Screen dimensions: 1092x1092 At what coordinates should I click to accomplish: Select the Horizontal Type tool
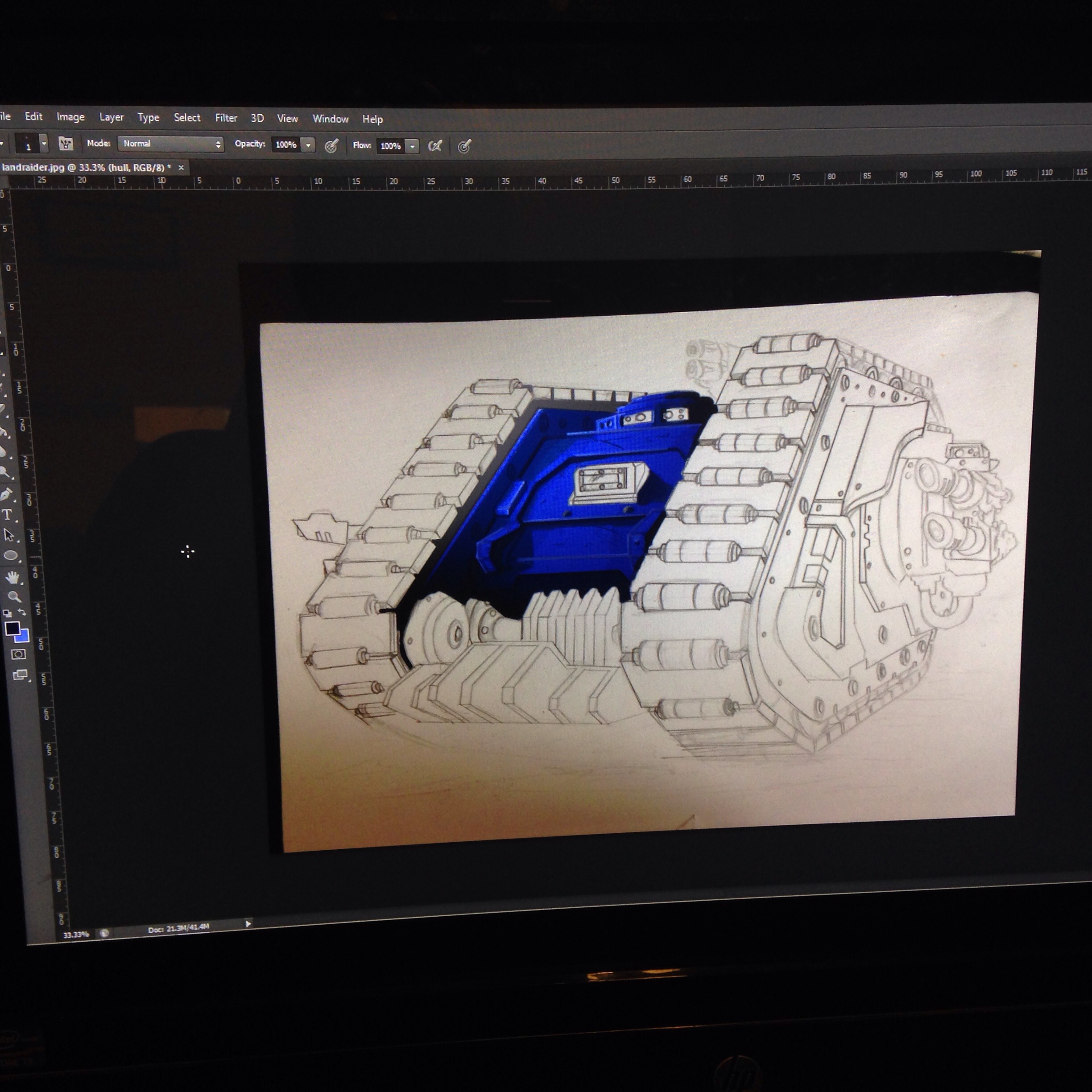7,514
